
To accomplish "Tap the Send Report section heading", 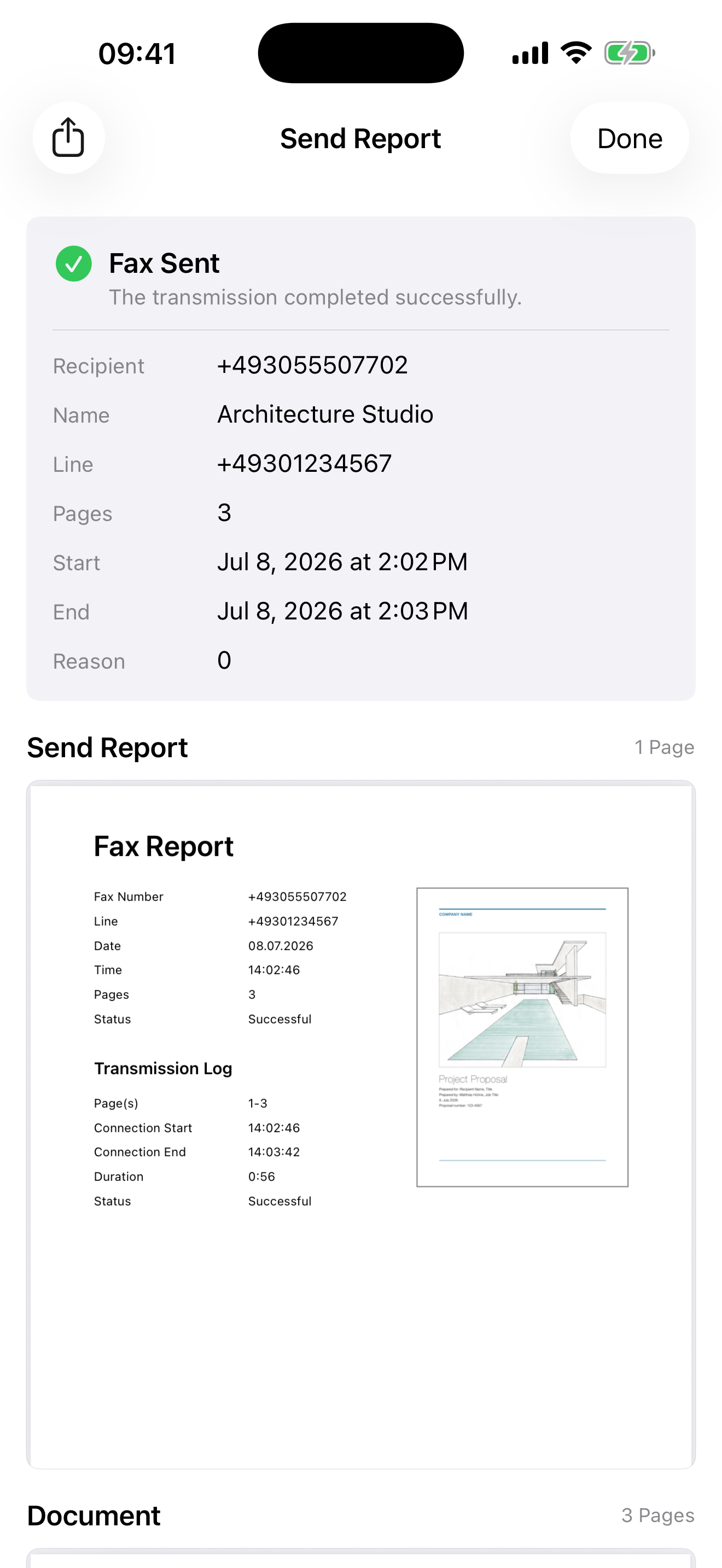I will click(x=107, y=747).
